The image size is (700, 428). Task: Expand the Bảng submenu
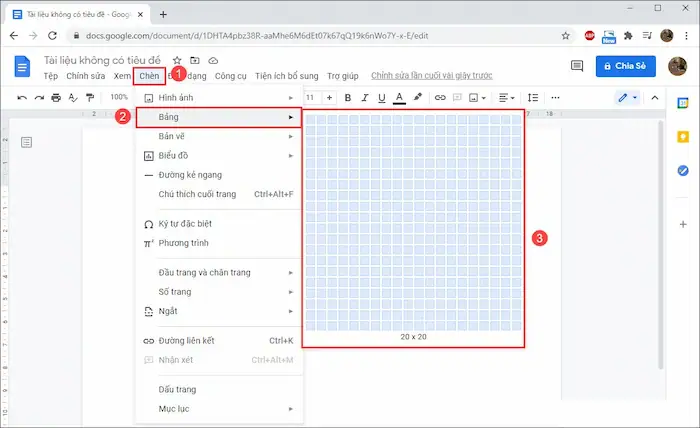[218, 117]
